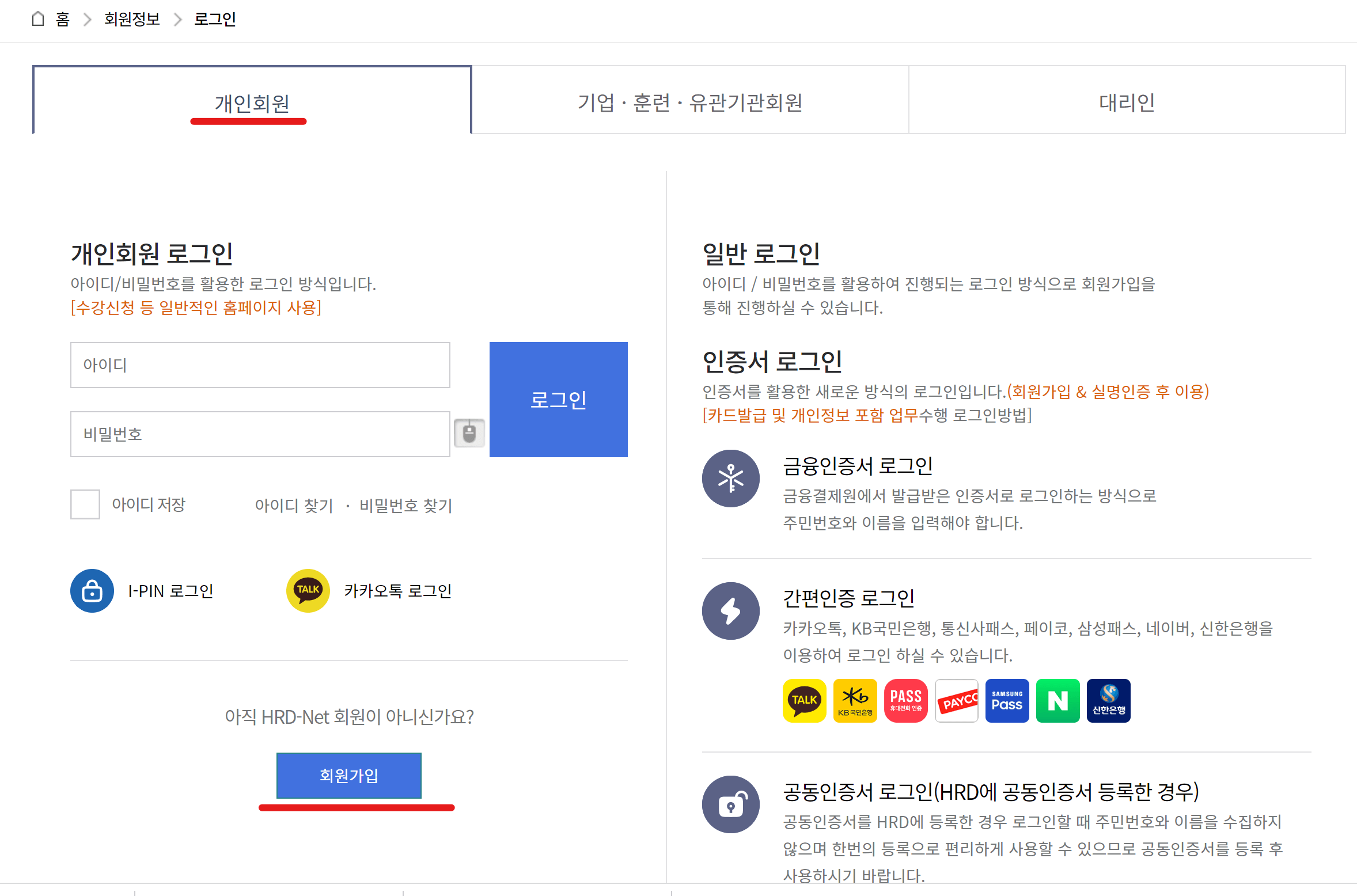Select the TALK simple authentication logo
The image size is (1357, 896).
tap(804, 700)
